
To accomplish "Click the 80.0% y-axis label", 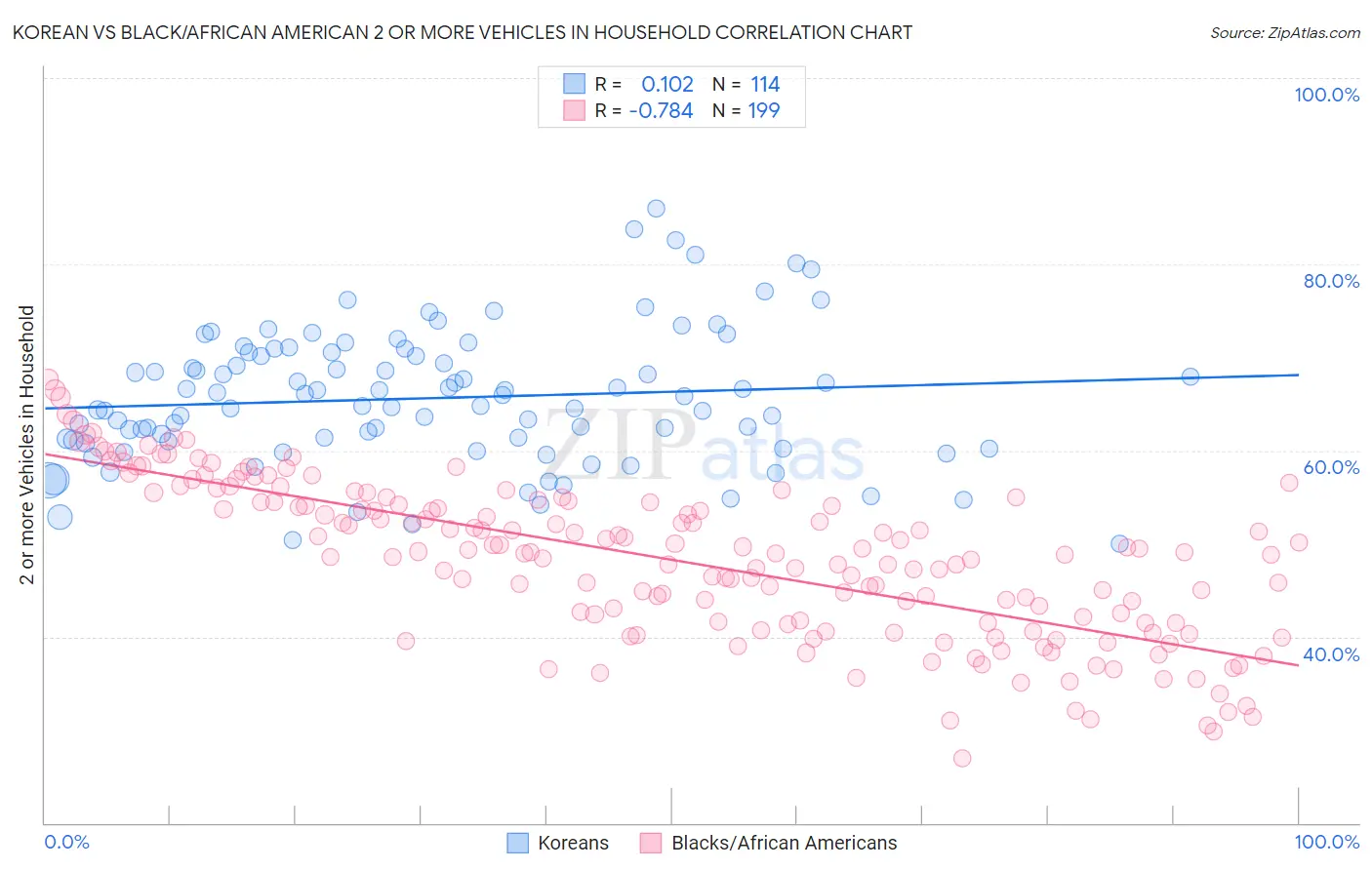I will pos(1331,281).
